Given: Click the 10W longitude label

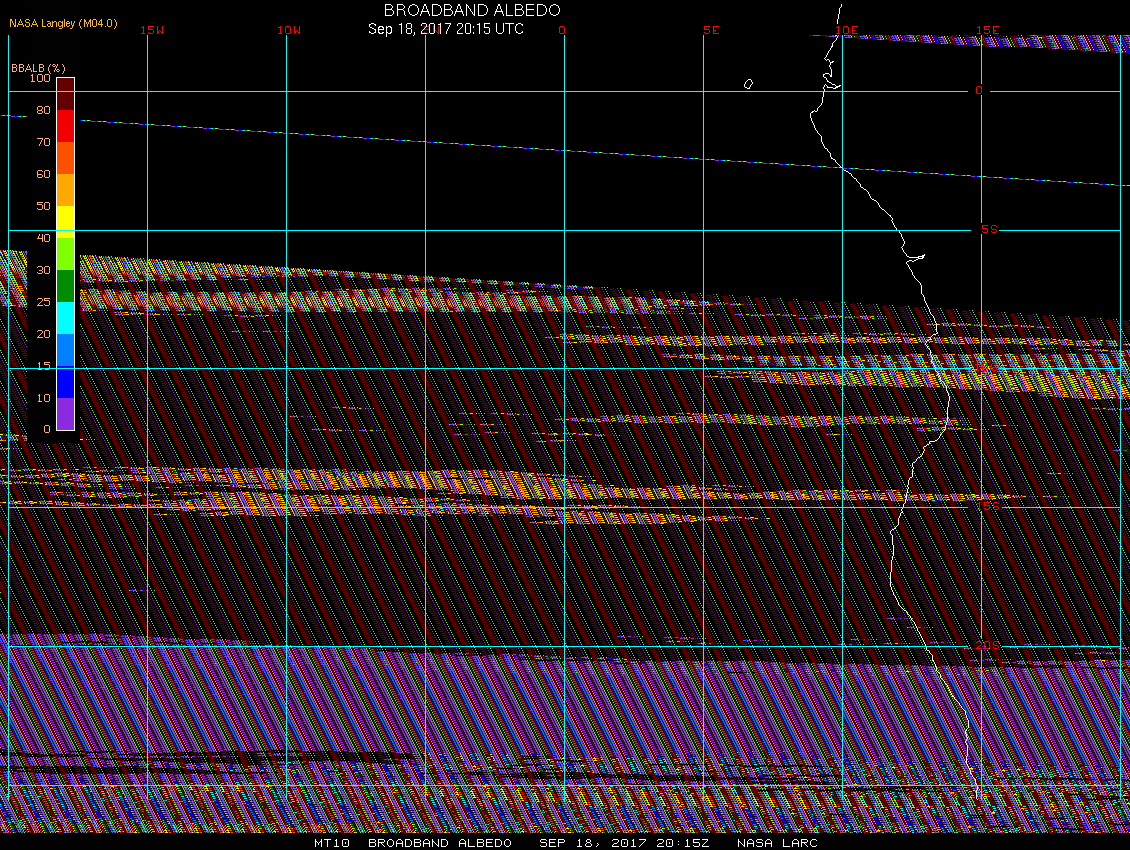Looking at the screenshot, I should tap(289, 30).
